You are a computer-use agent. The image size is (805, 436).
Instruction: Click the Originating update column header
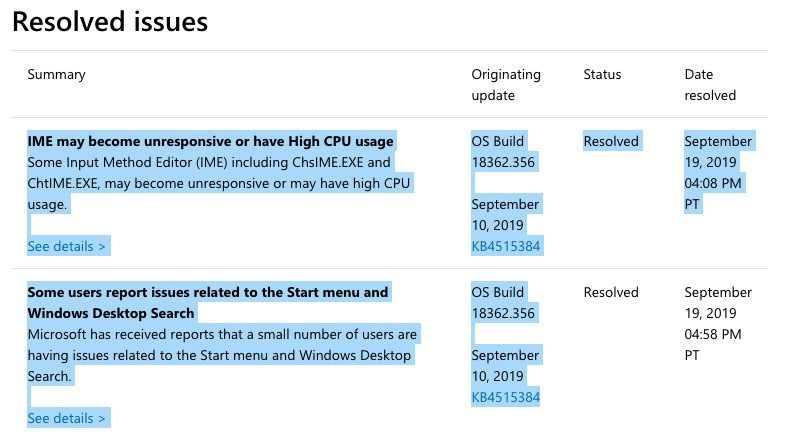click(506, 84)
